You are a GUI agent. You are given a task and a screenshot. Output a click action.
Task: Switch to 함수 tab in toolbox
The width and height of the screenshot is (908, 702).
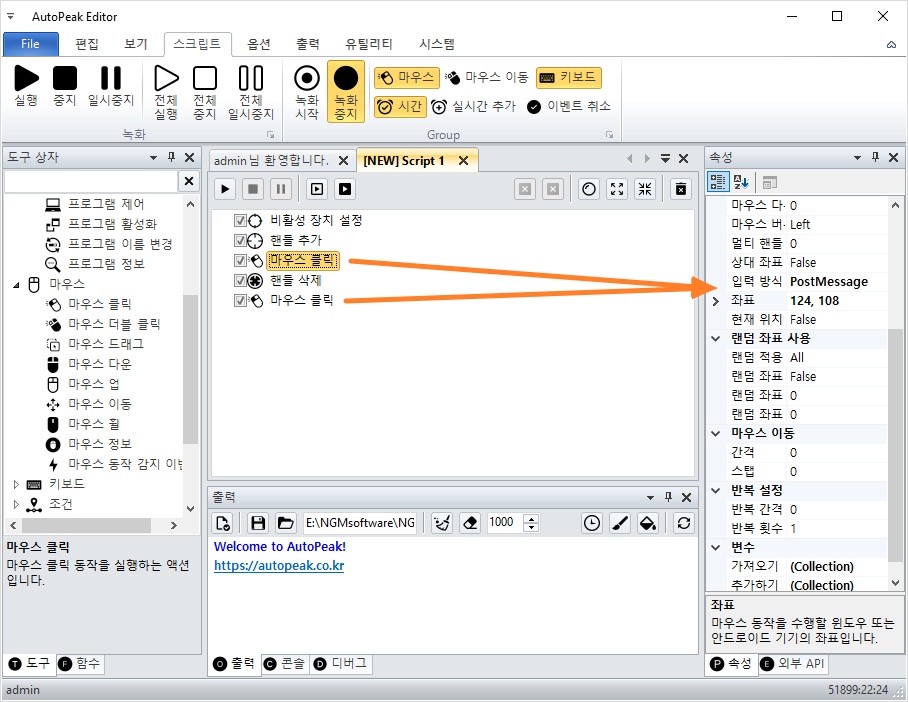tap(80, 664)
